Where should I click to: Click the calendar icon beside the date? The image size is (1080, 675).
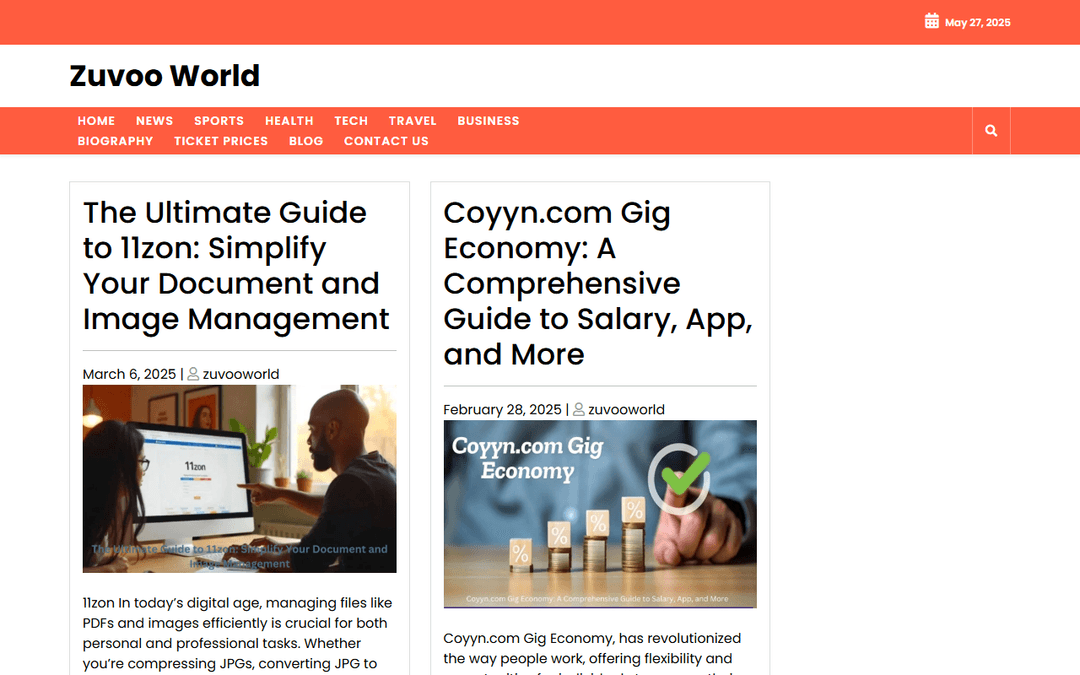pyautogui.click(x=931, y=21)
